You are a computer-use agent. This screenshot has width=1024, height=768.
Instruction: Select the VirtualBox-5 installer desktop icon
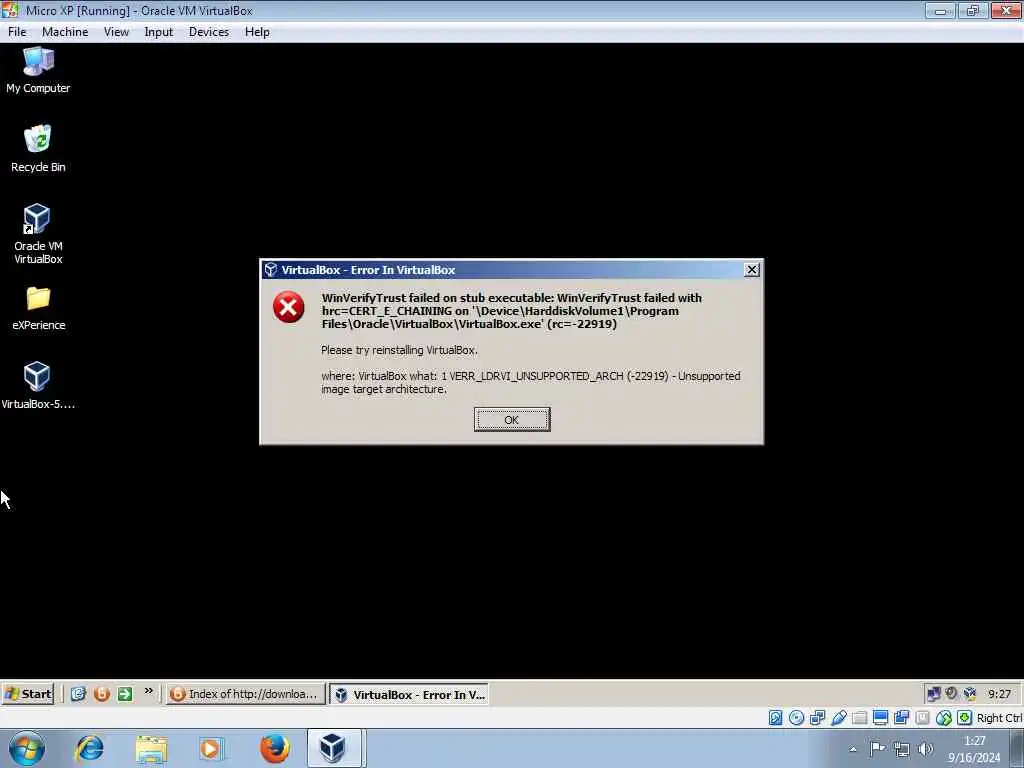point(38,385)
